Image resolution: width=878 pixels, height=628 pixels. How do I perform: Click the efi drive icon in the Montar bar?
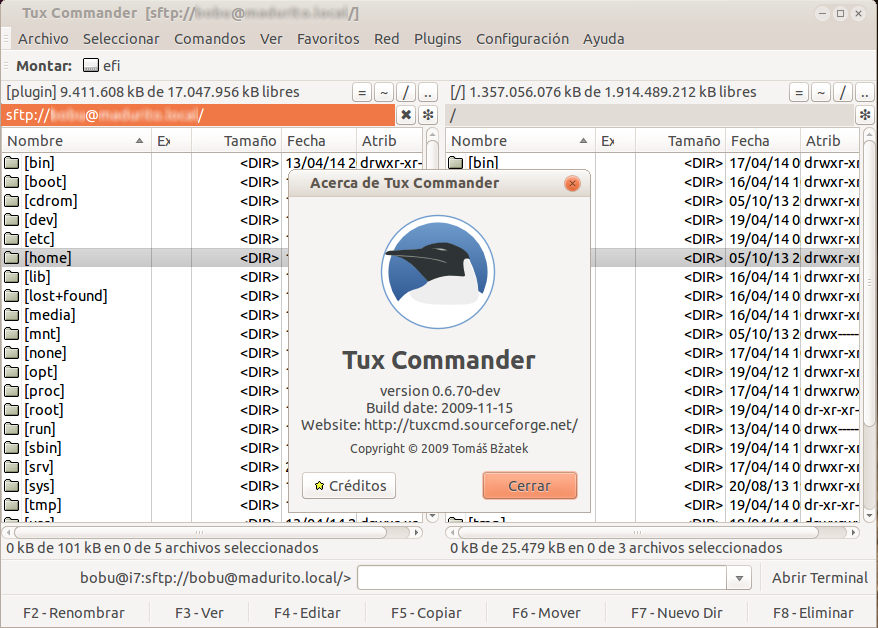point(89,64)
